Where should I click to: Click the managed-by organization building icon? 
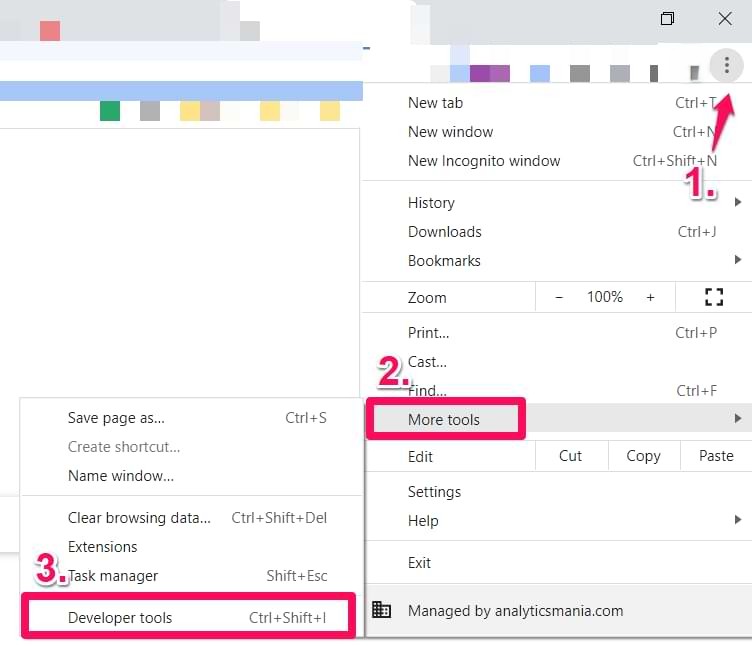pos(381,610)
